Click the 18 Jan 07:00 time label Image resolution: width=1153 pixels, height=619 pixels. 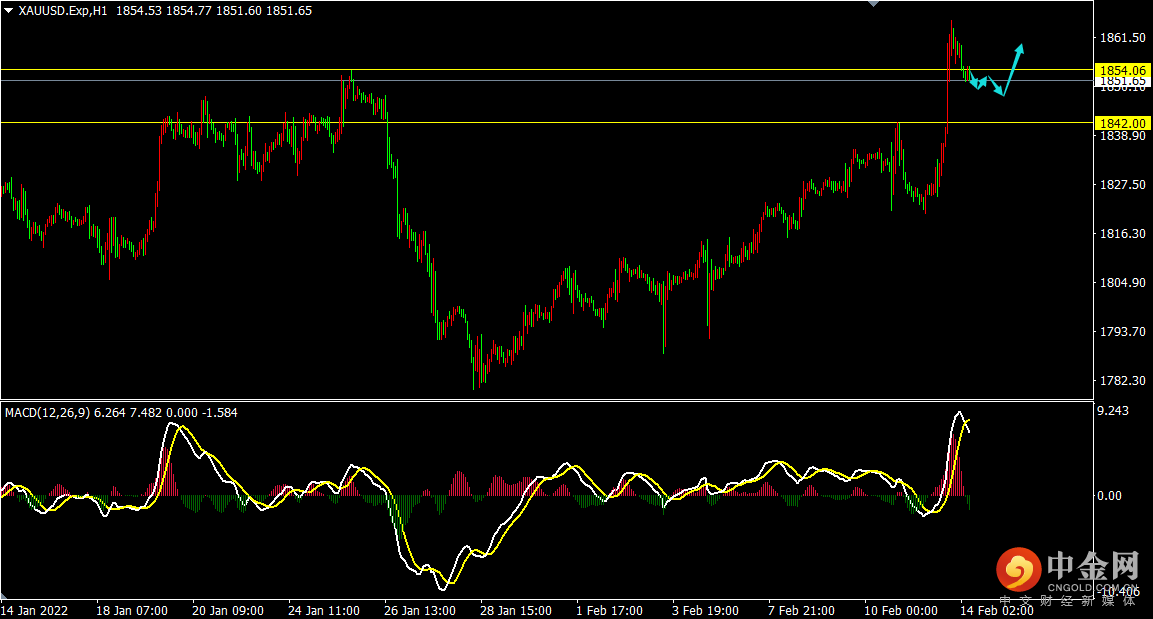point(132,611)
